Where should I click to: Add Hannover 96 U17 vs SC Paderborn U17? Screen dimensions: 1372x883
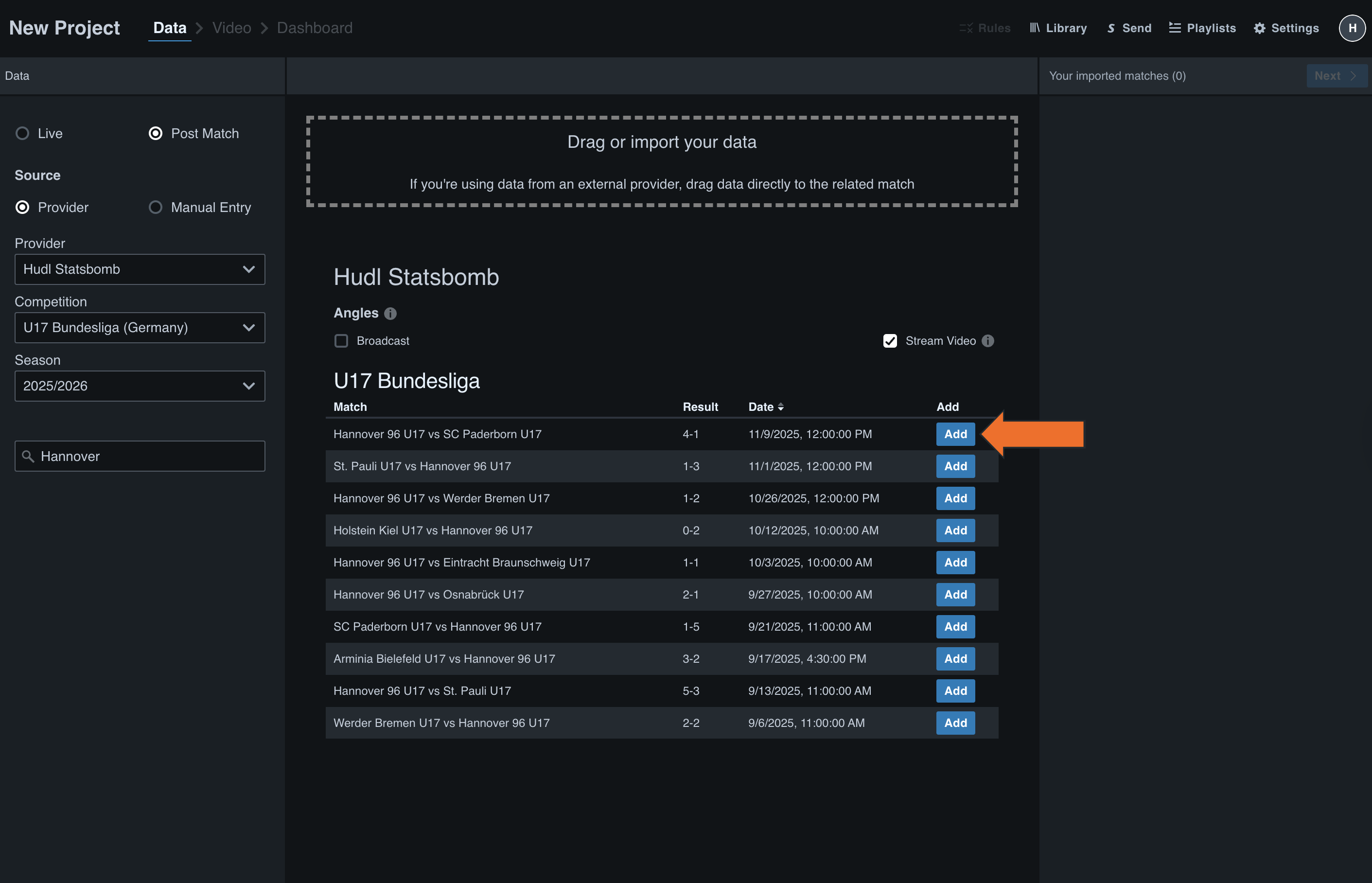click(955, 435)
